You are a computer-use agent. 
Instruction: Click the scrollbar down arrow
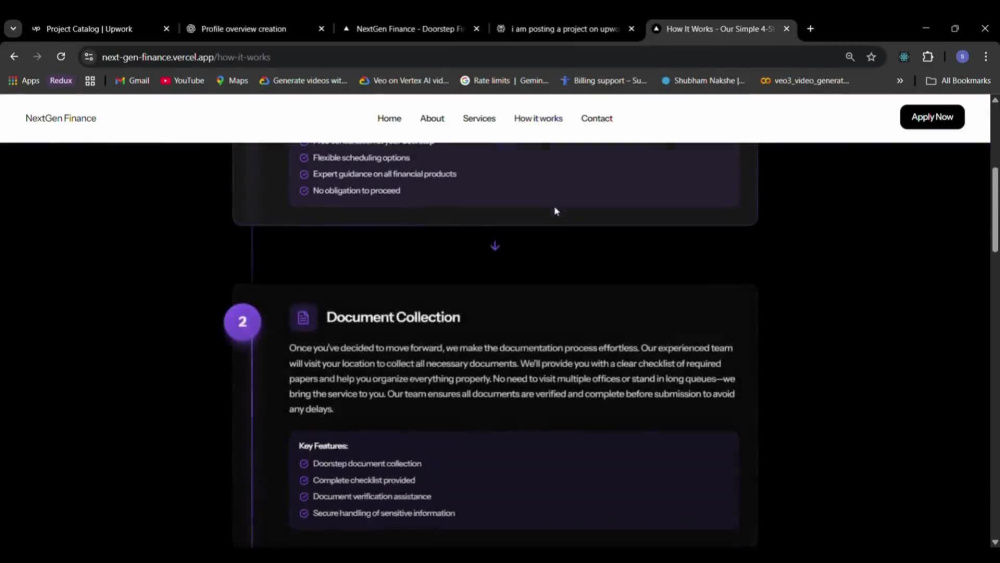[x=995, y=543]
